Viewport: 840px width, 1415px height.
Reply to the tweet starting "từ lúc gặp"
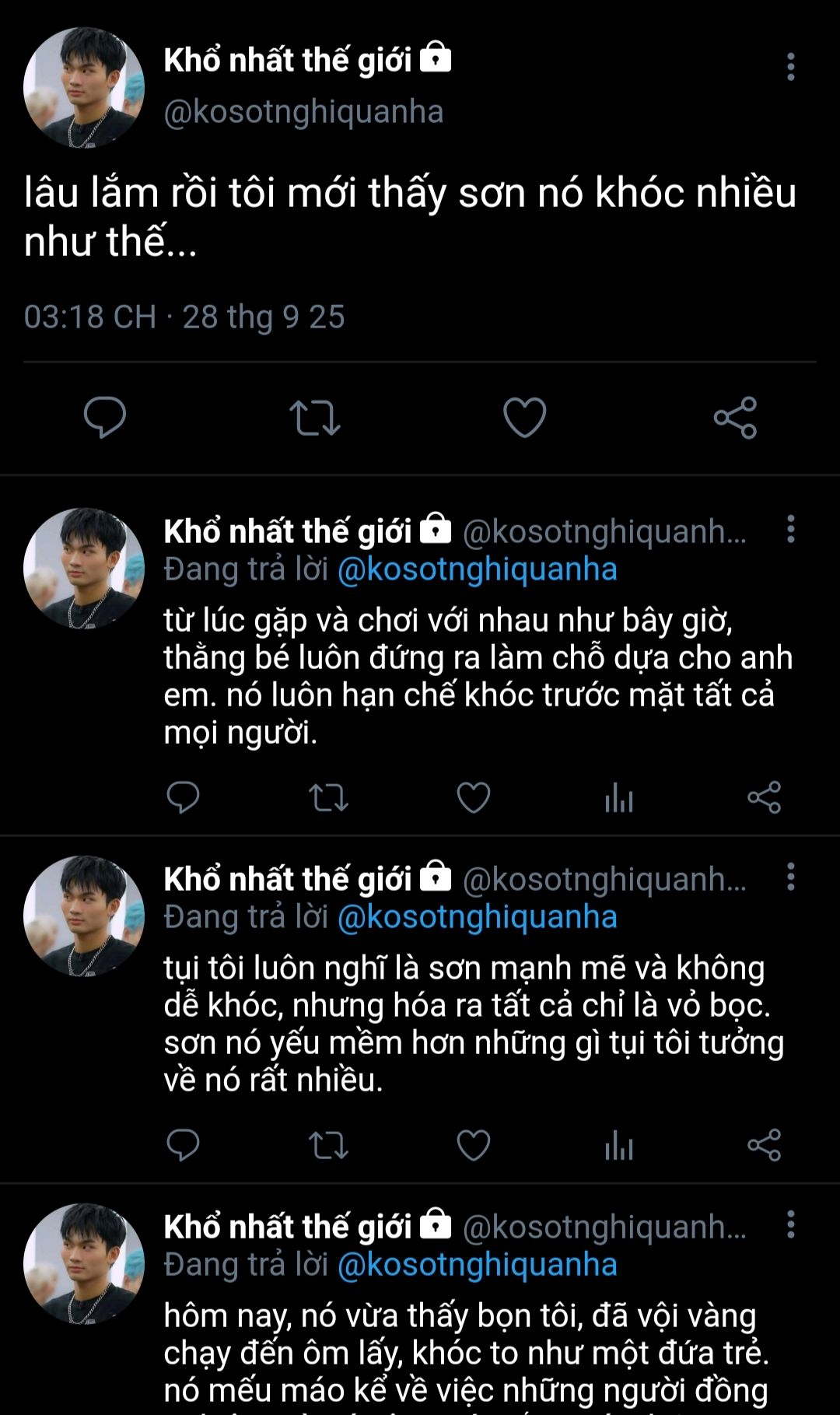pyautogui.click(x=184, y=797)
